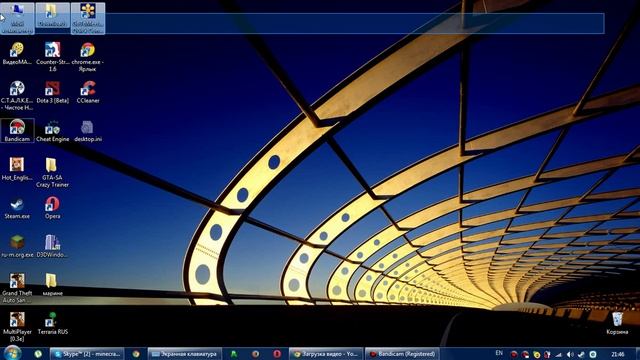Select the highlighted folder shortcut in top row
The height and width of the screenshot is (360, 640).
click(x=52, y=15)
